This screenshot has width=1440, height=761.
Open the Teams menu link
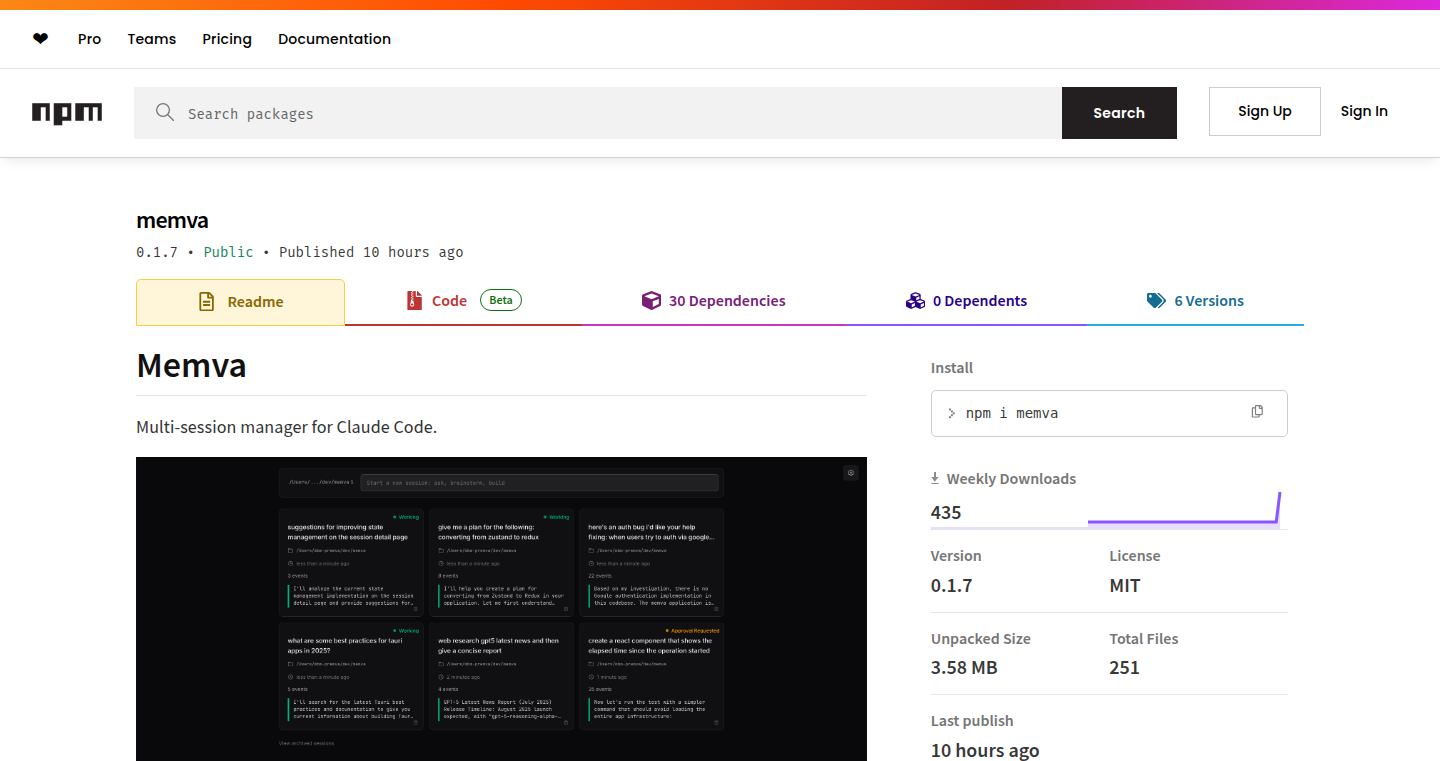152,39
